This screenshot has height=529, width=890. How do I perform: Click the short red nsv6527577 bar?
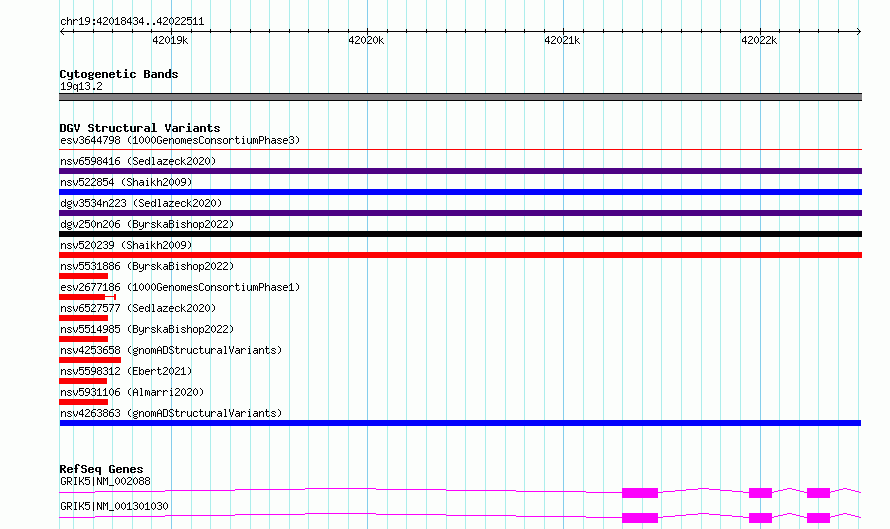83,318
